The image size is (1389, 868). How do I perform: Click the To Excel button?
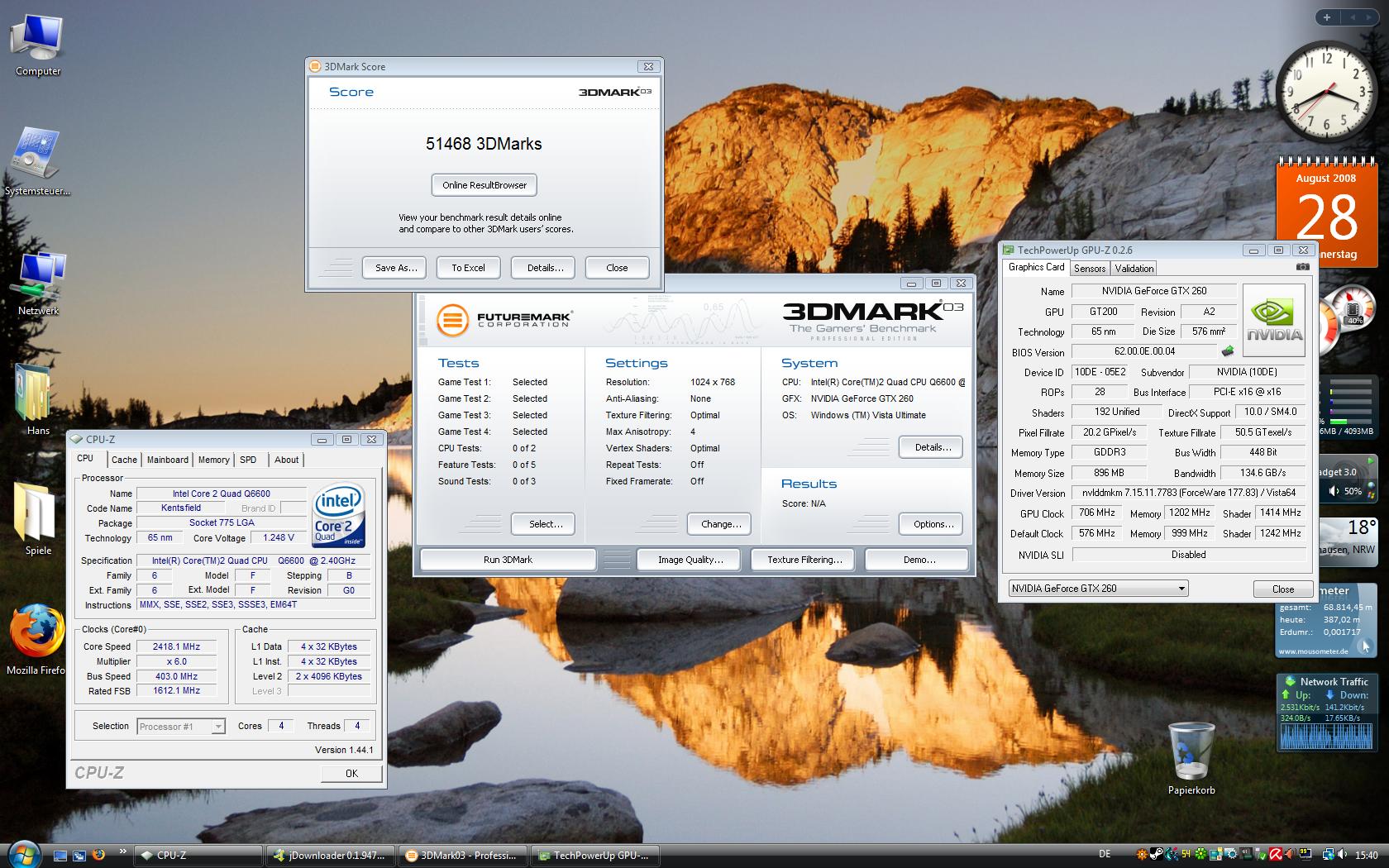pos(468,268)
